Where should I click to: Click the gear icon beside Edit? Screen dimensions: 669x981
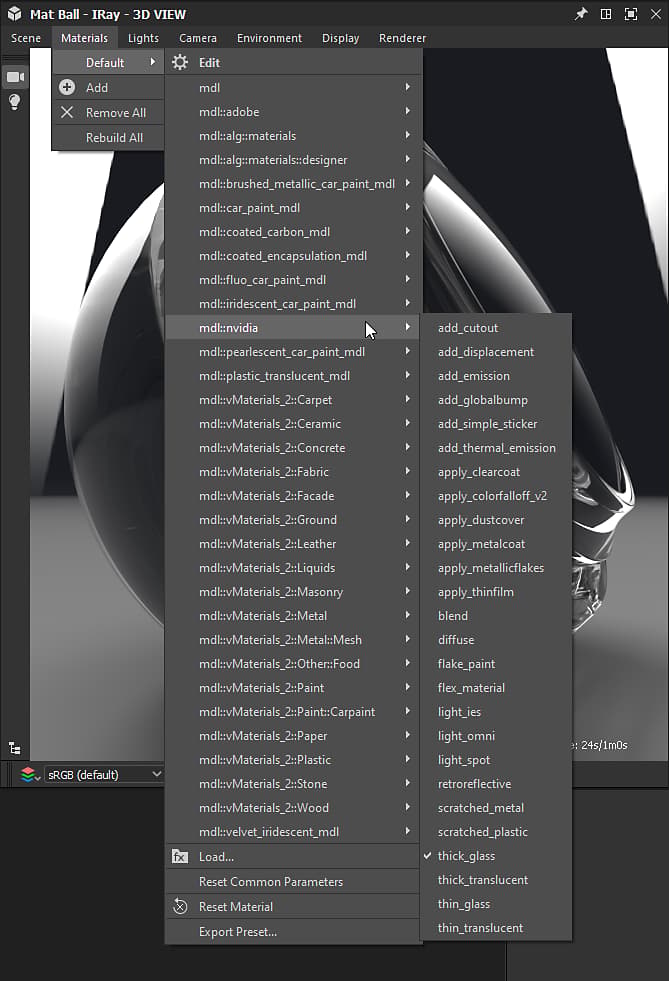(180, 63)
